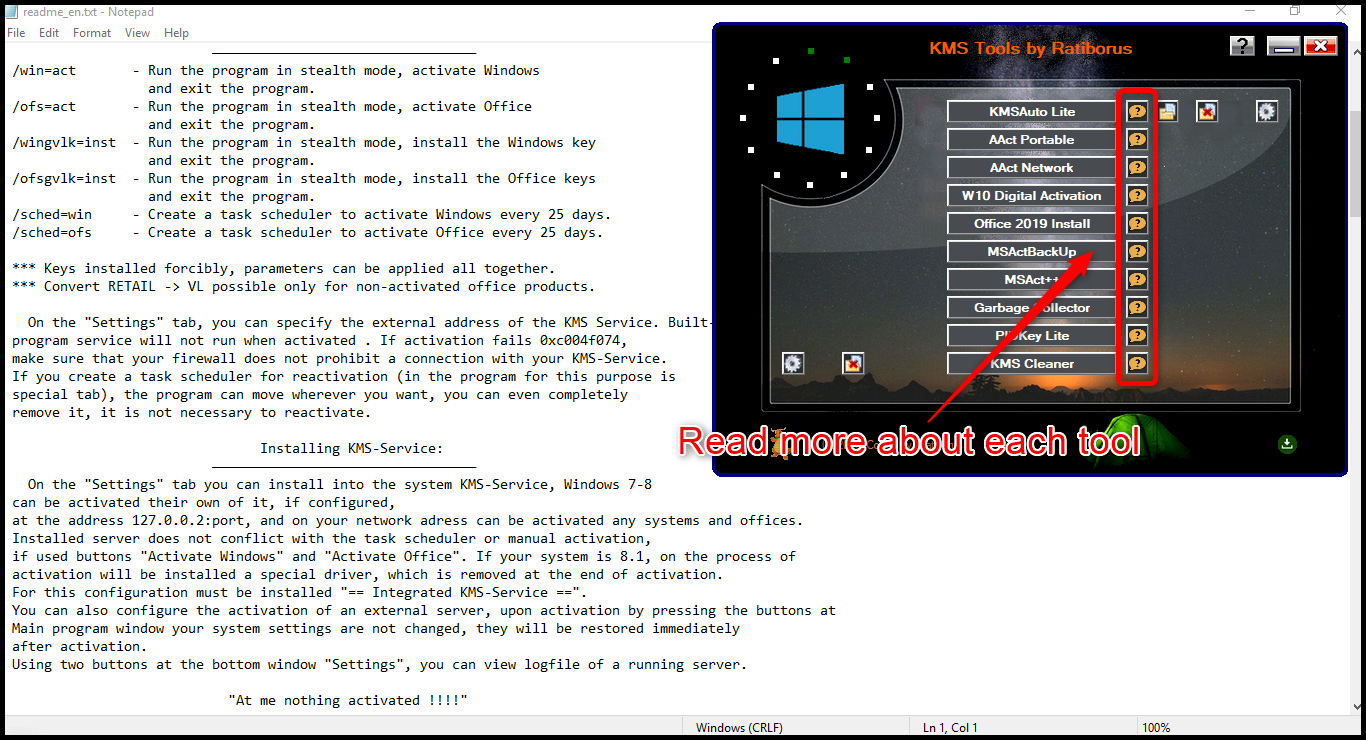Click "KMS Tools by Ratiborus" title text
This screenshot has width=1366, height=740.
[1031, 48]
